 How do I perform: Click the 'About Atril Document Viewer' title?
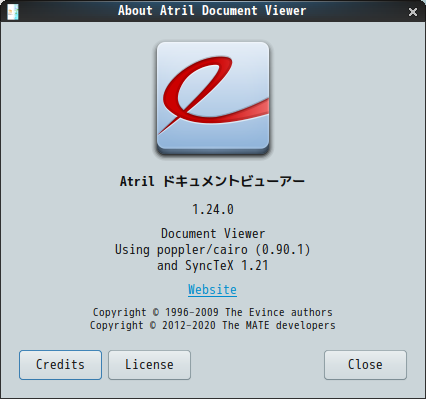(212, 11)
